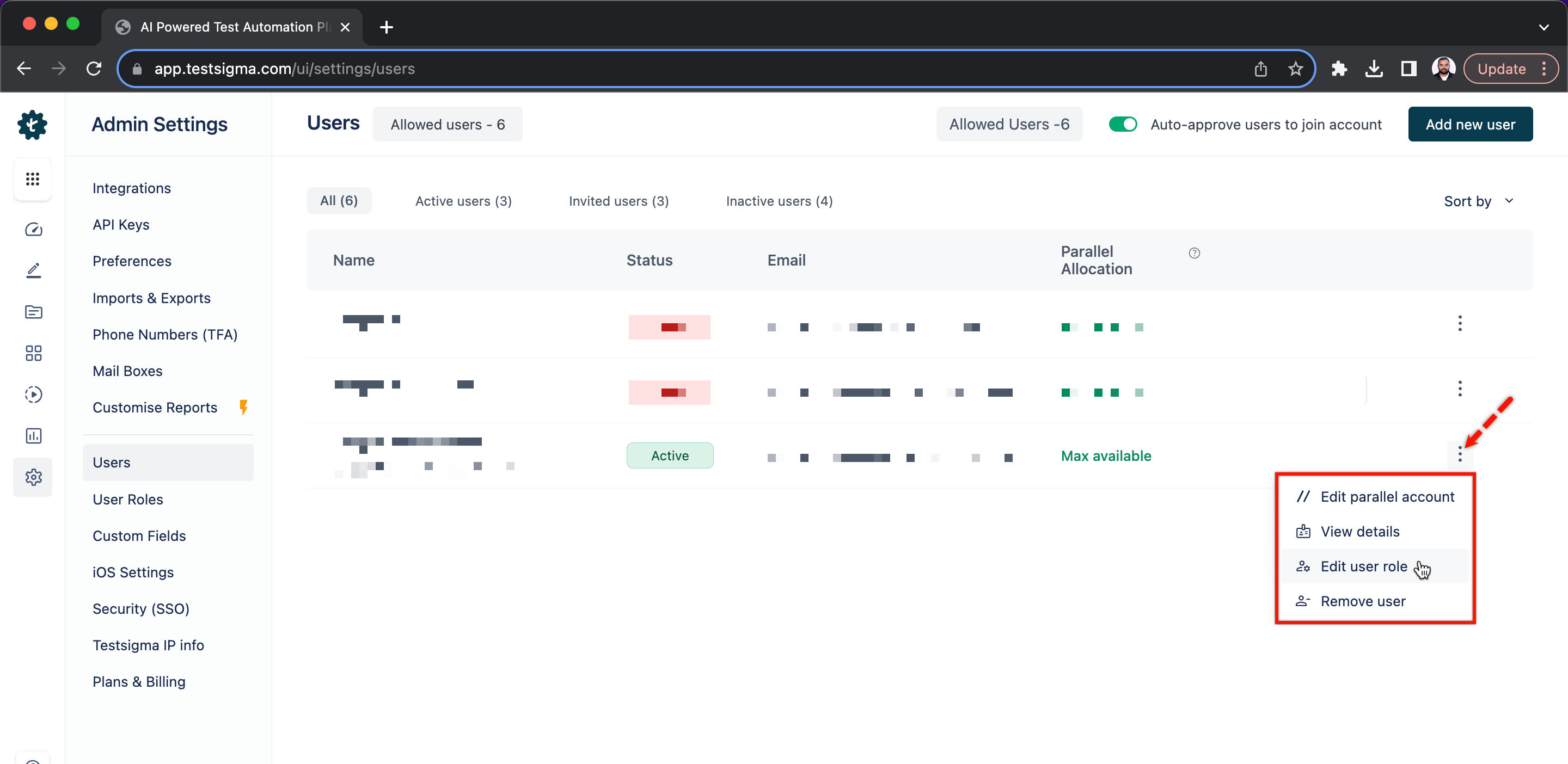Image resolution: width=1568 pixels, height=764 pixels.
Task: Close the AI Powered Test Automation tab
Action: tap(345, 27)
